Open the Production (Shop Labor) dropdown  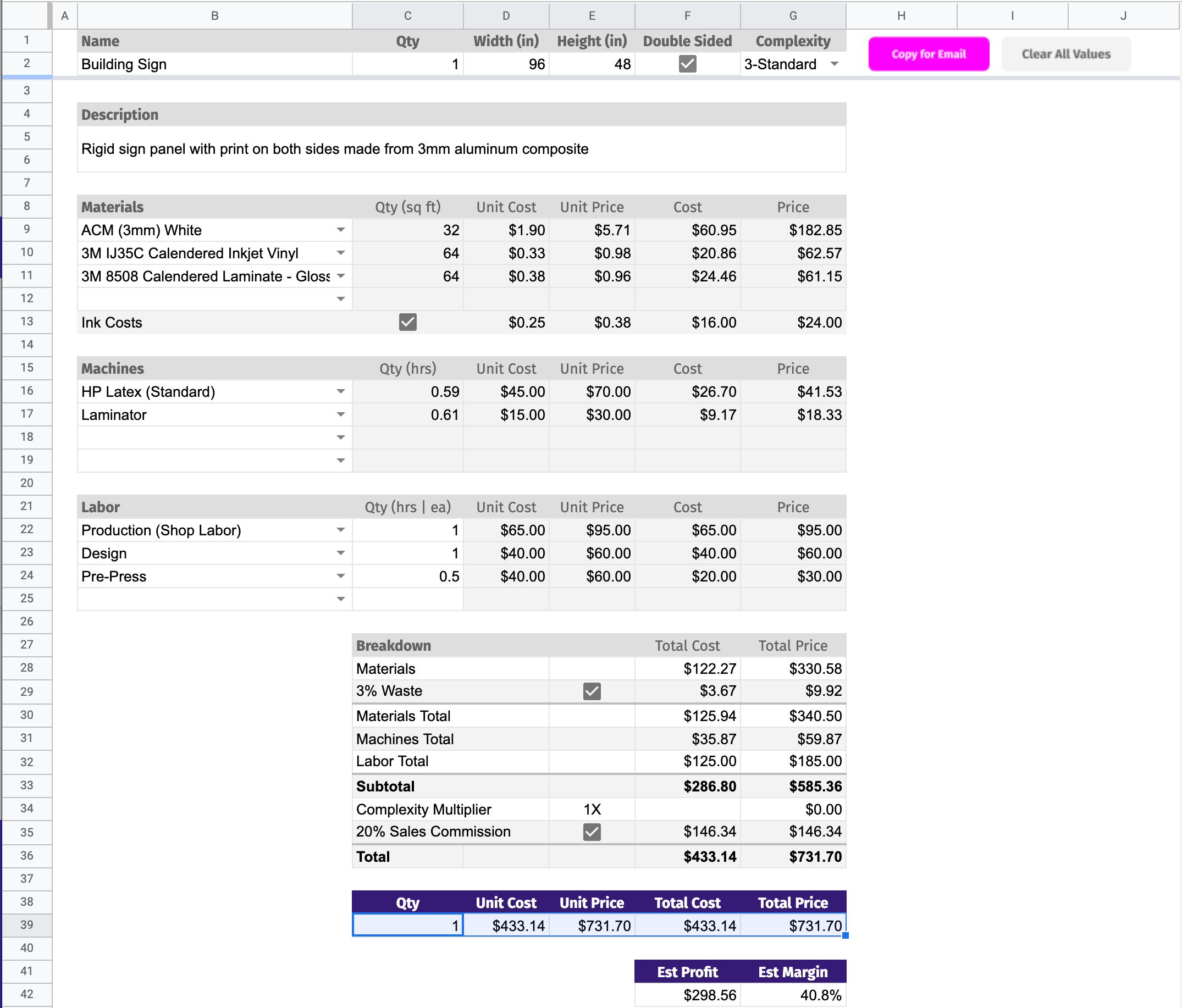(340, 530)
